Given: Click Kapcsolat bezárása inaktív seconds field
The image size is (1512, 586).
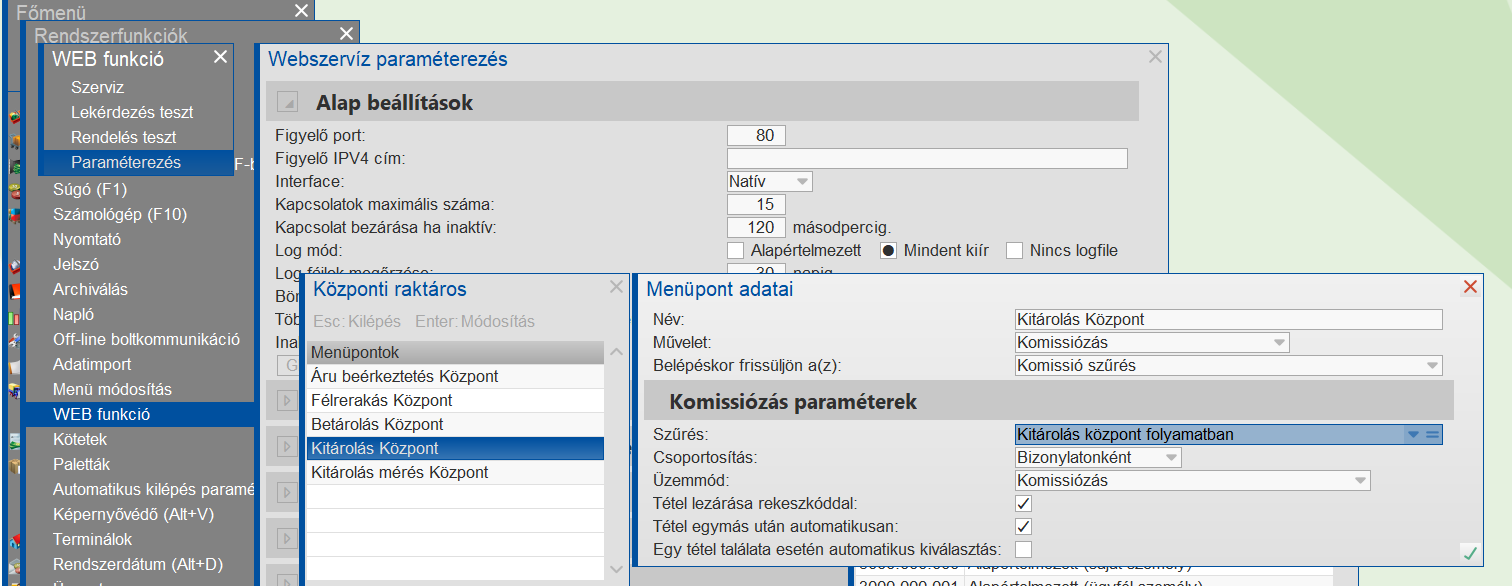Looking at the screenshot, I should pyautogui.click(x=757, y=227).
